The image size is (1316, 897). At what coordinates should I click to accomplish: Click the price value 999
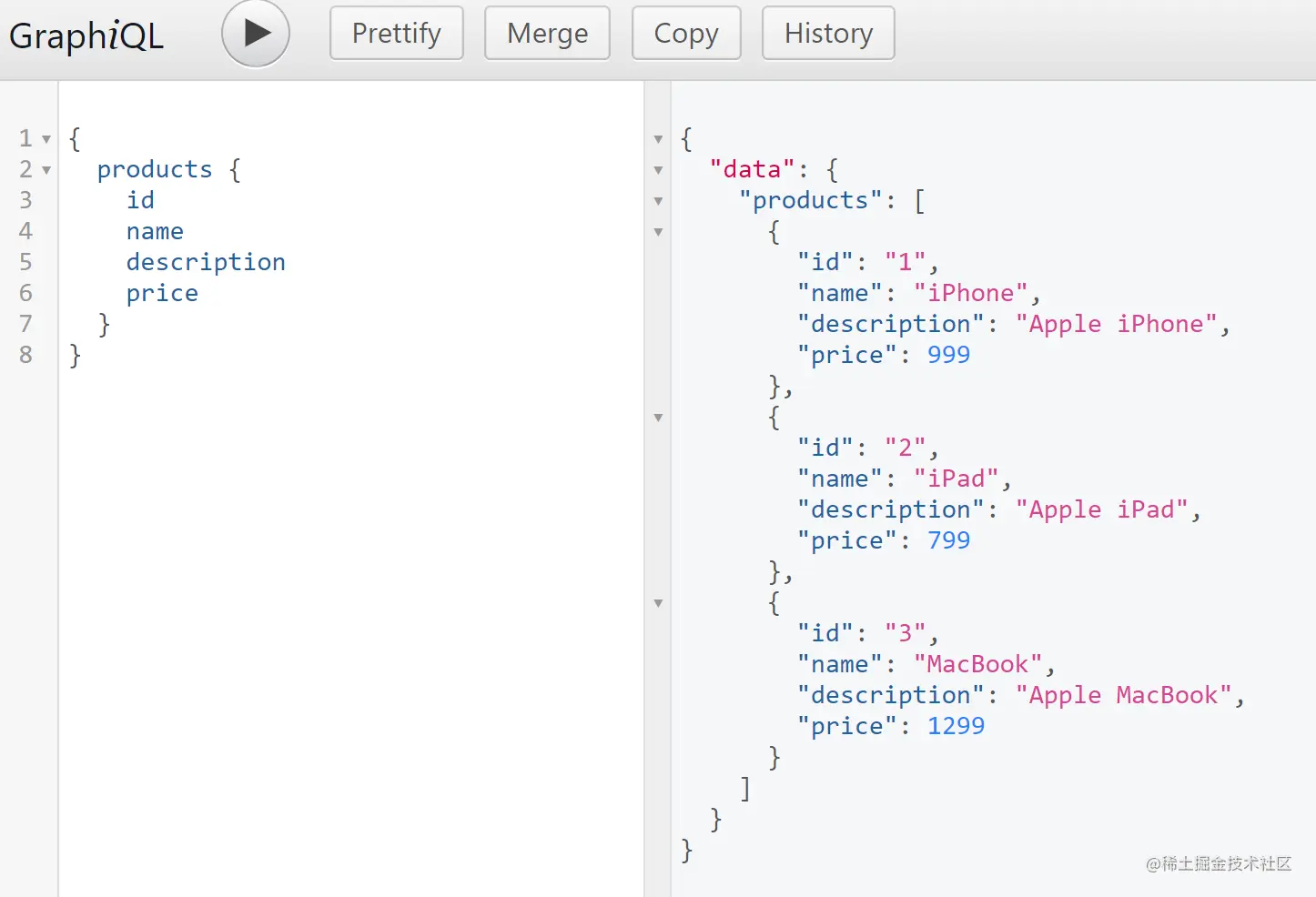pyautogui.click(x=949, y=355)
